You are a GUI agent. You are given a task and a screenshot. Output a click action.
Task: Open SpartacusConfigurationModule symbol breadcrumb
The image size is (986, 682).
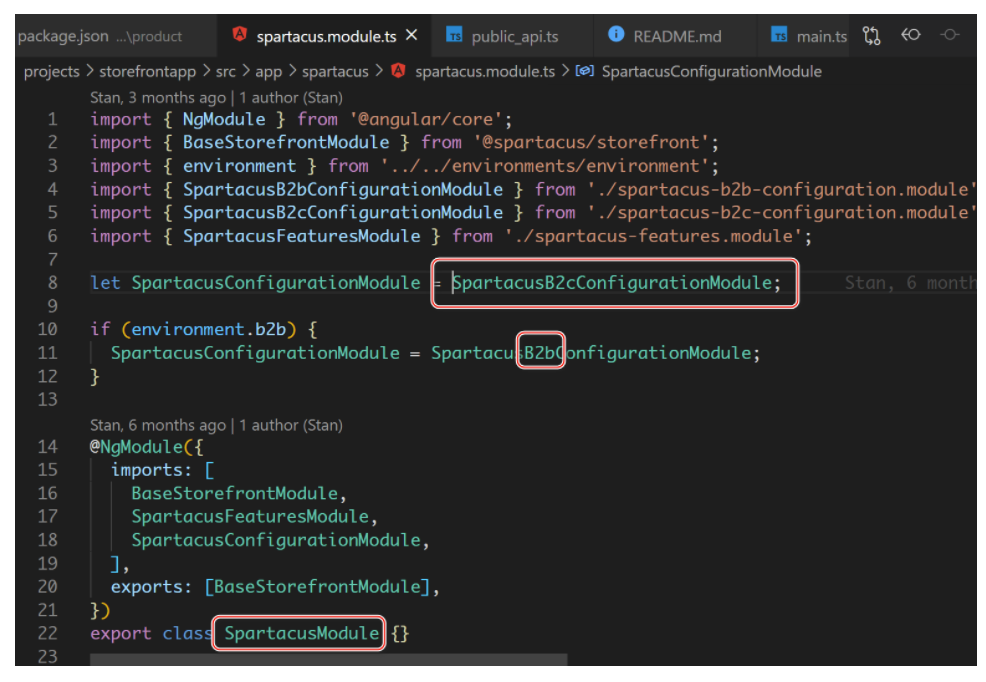click(712, 72)
